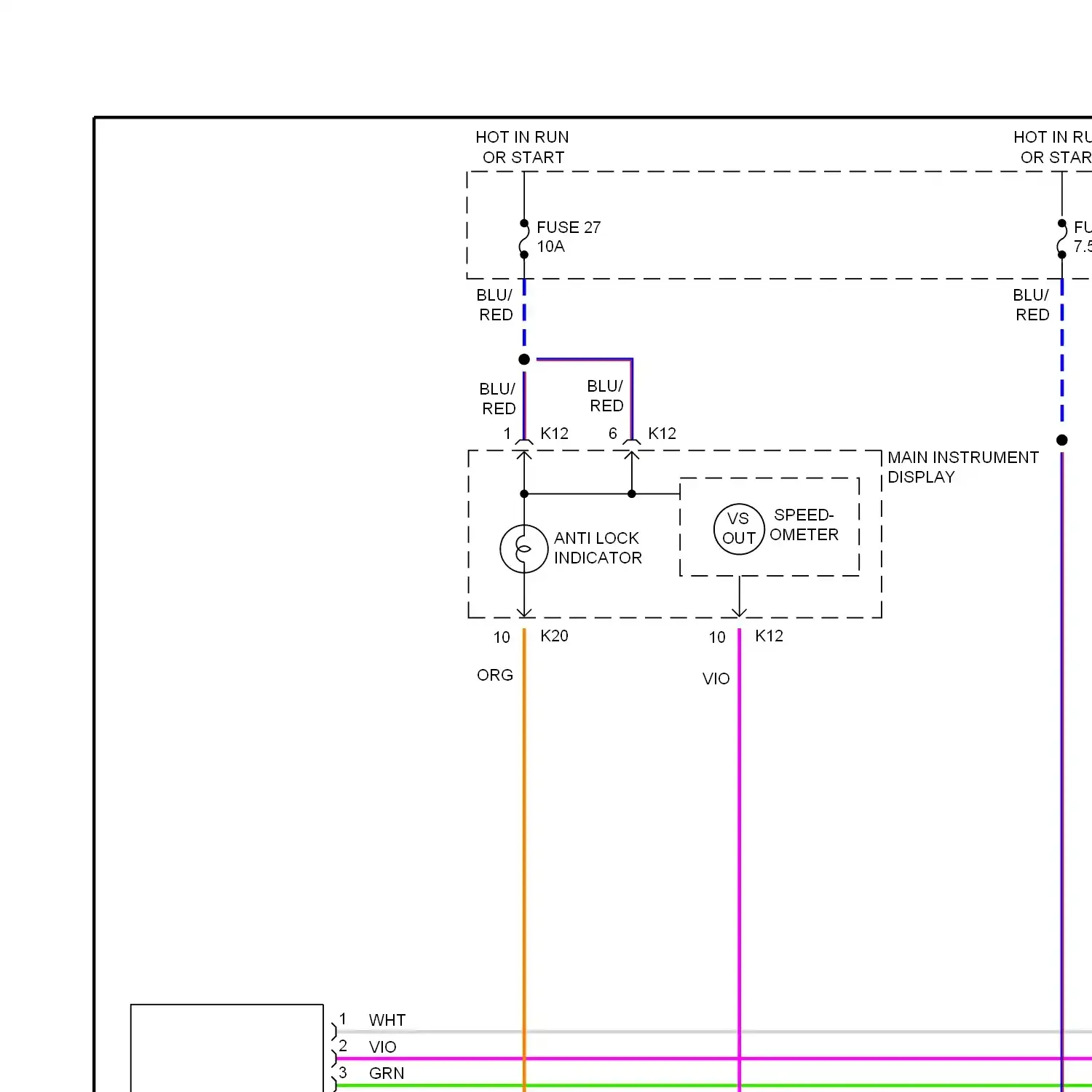The height and width of the screenshot is (1092, 1092).
Task: Click the ANTI LOCK INDICATOR text
Action: coord(598,547)
